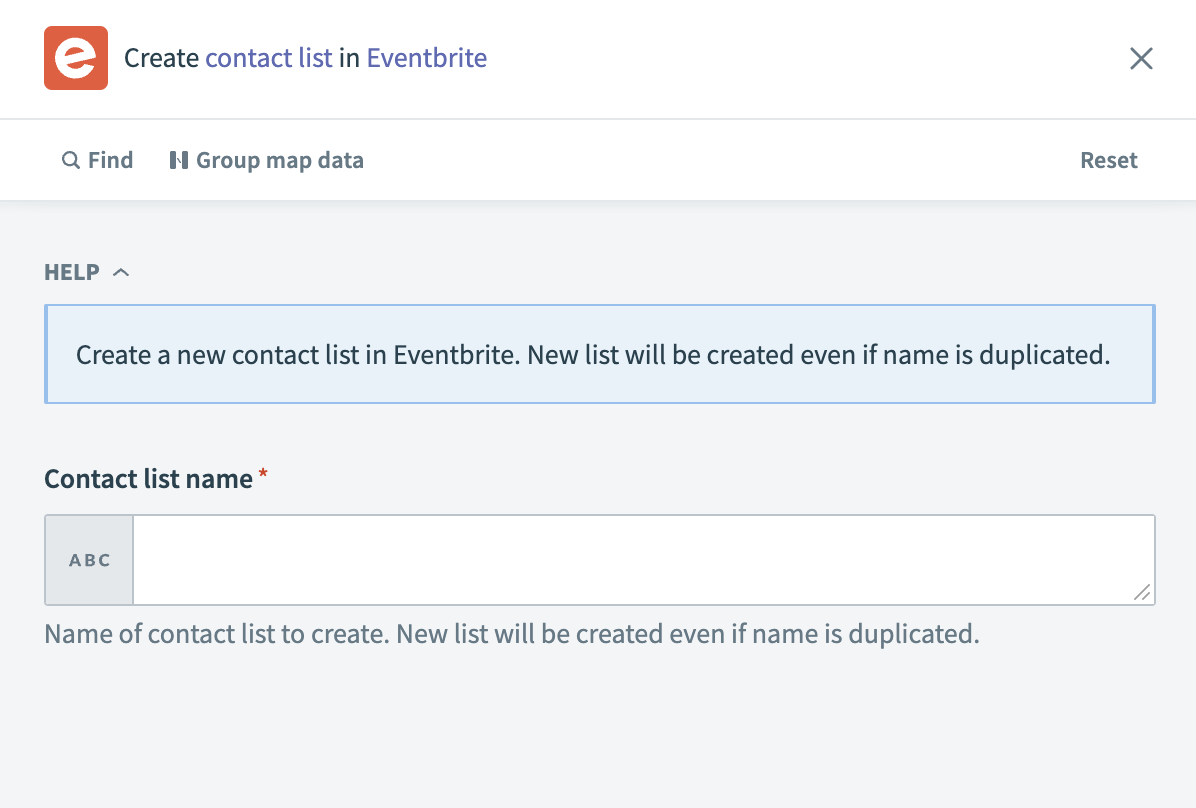
Task: Click the Eventbrite logo icon
Action: click(76, 58)
